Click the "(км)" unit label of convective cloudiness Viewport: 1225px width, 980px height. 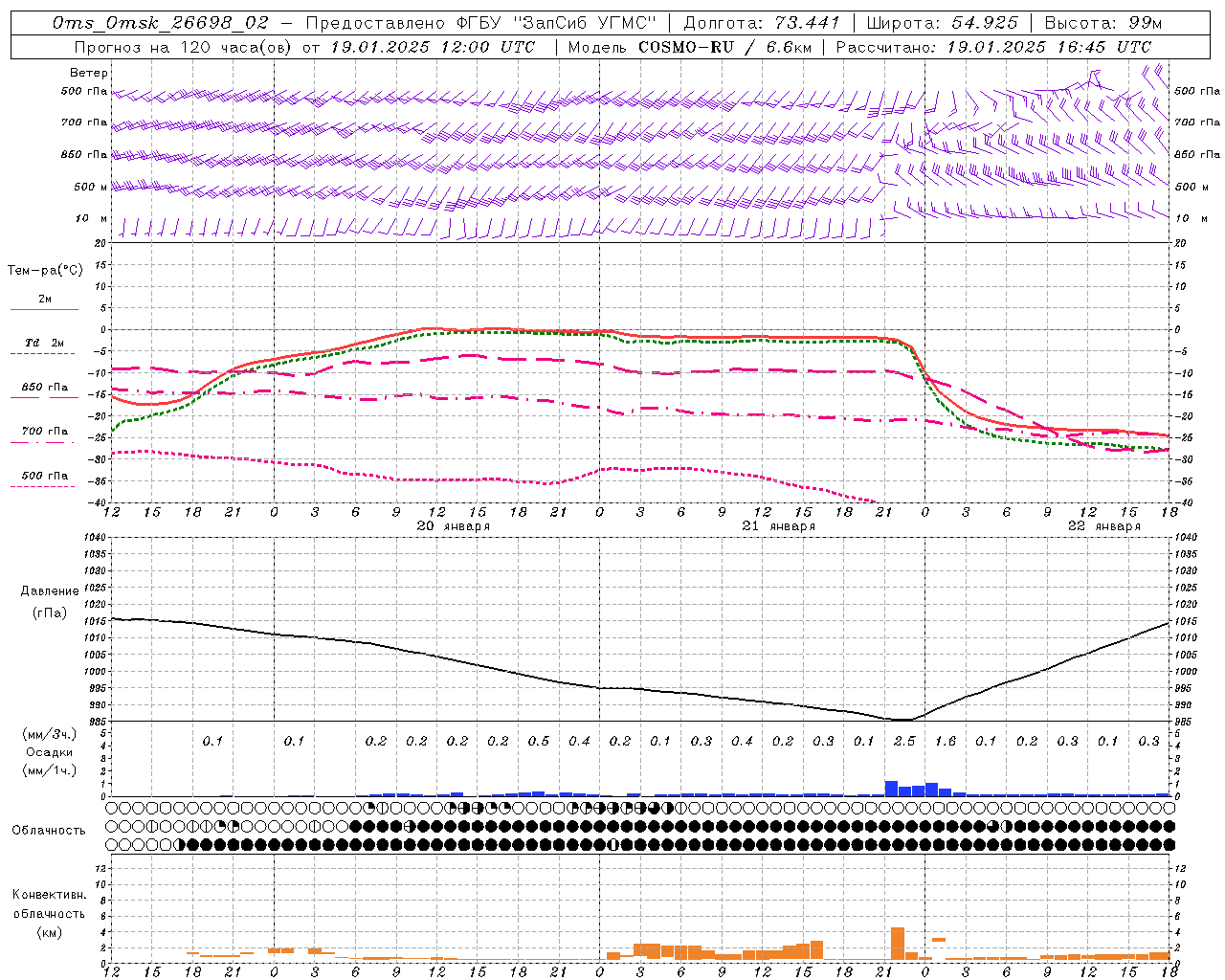click(50, 932)
